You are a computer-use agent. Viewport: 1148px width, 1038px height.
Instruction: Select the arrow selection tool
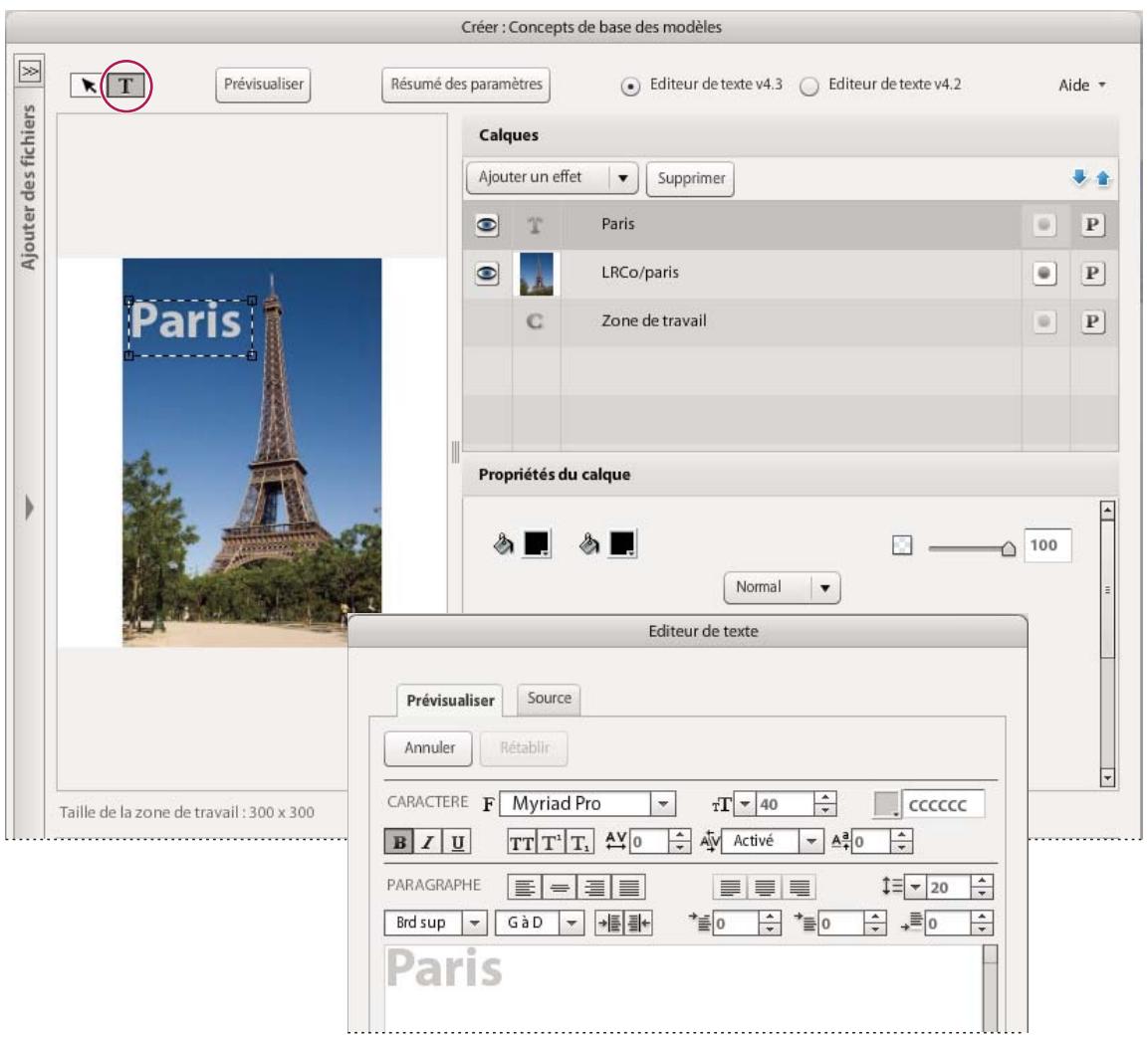point(85,86)
